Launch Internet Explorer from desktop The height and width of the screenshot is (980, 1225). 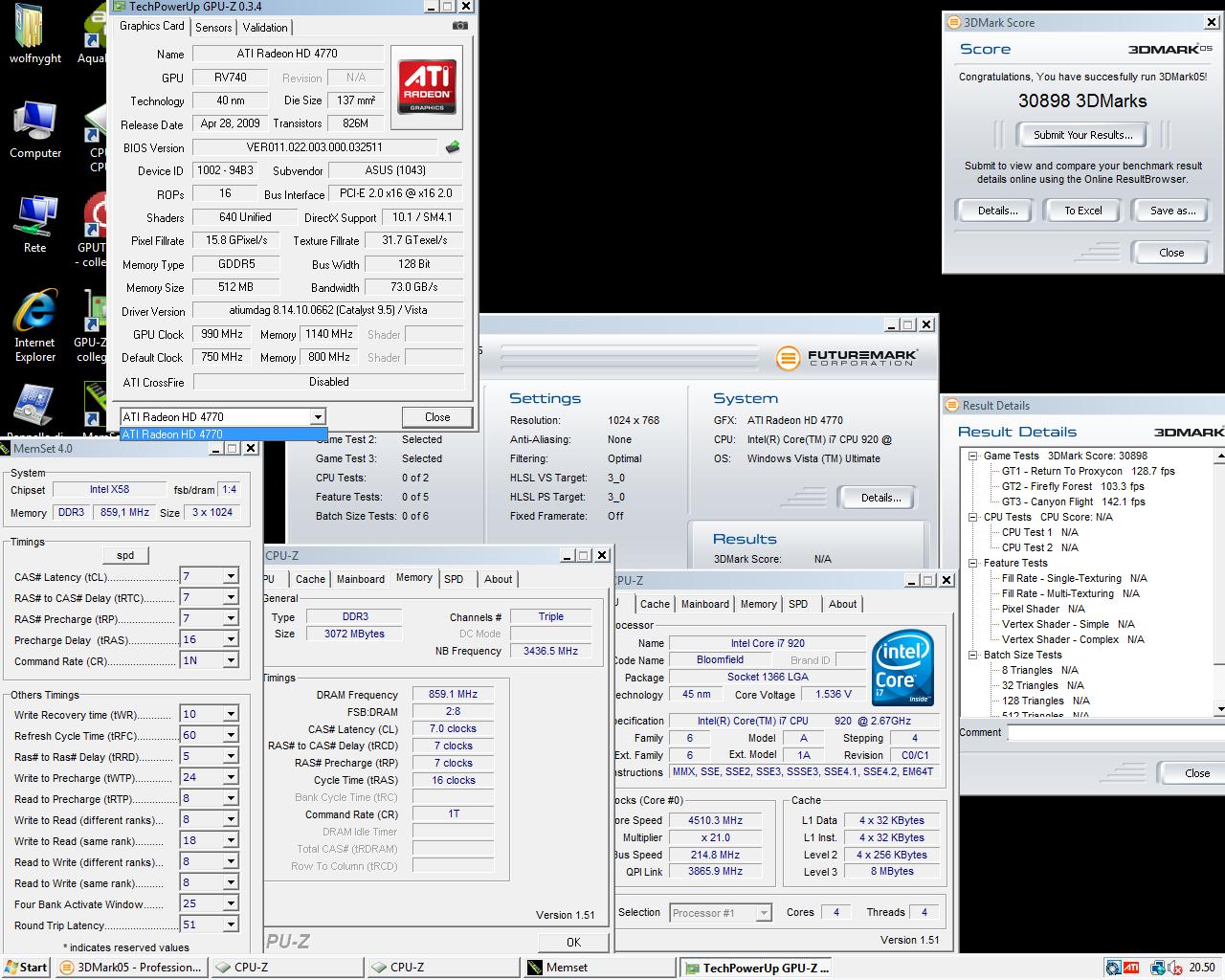click(34, 325)
